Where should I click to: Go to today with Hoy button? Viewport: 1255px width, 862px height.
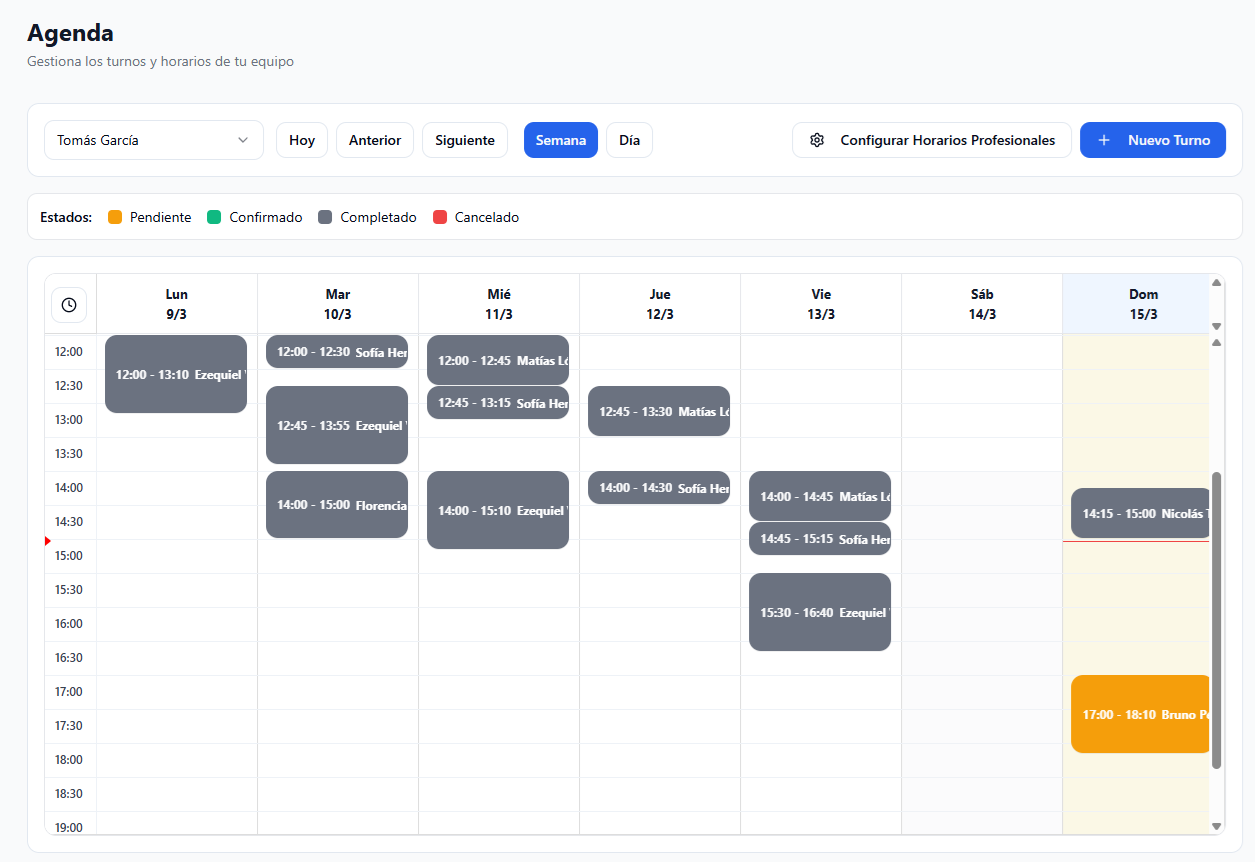click(x=302, y=140)
